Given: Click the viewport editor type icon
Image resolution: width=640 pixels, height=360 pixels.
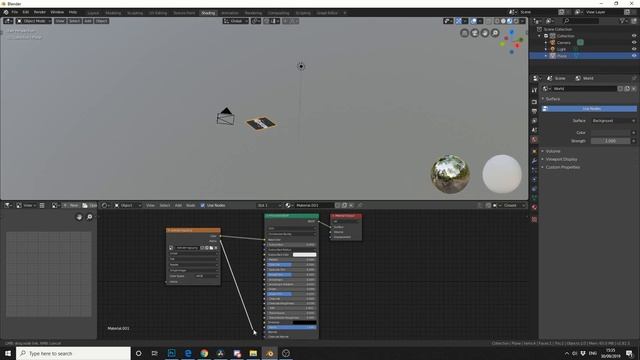Looking at the screenshot, I should pos(8,21).
